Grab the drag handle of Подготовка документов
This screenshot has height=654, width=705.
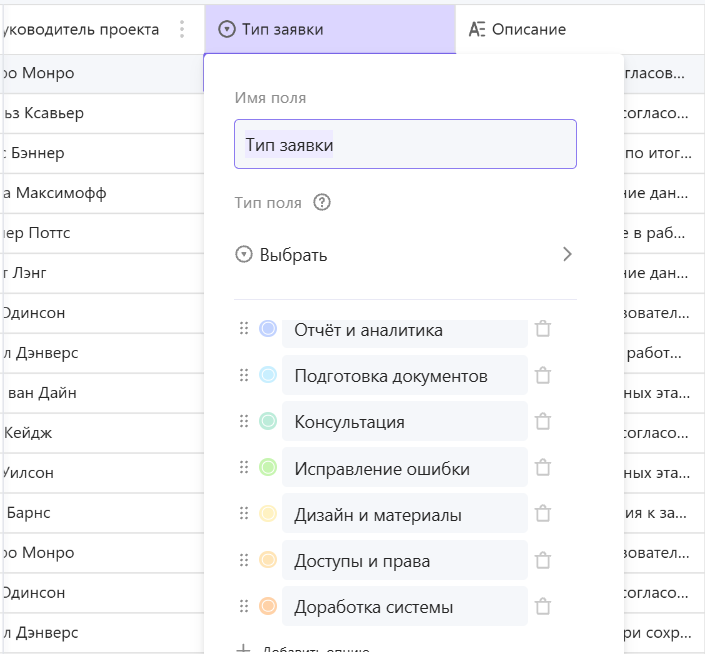tap(244, 375)
